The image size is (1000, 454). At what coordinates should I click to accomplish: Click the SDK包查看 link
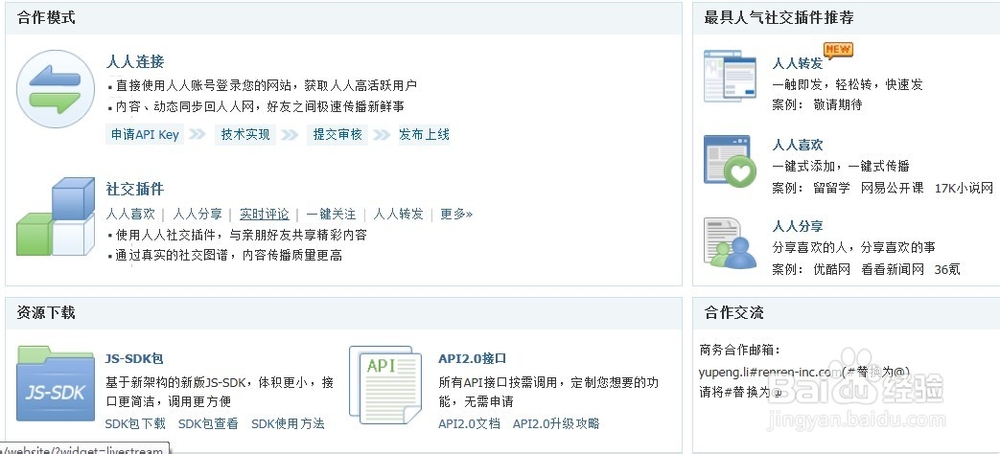(x=208, y=424)
